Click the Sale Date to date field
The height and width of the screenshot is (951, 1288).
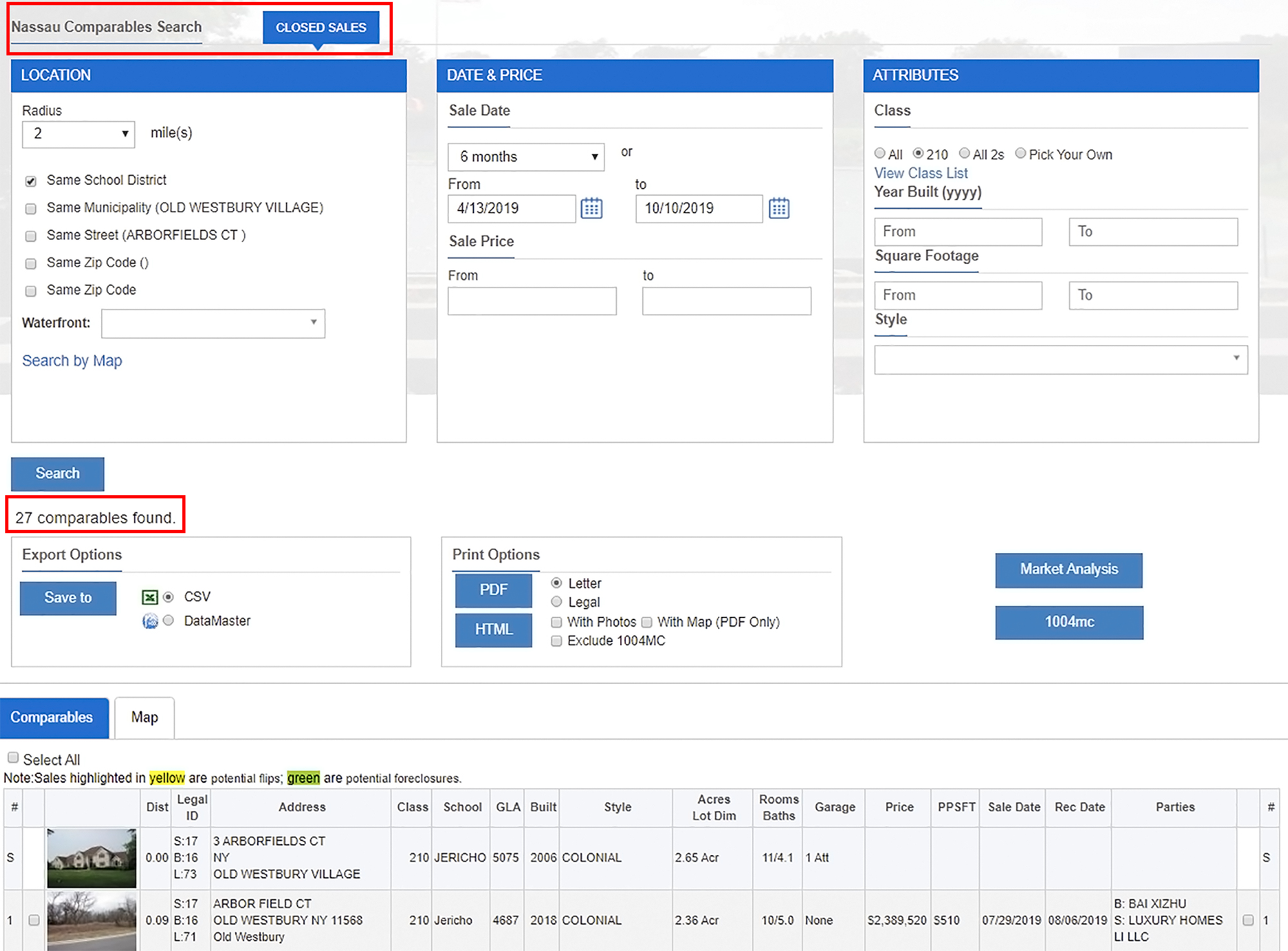(x=699, y=209)
